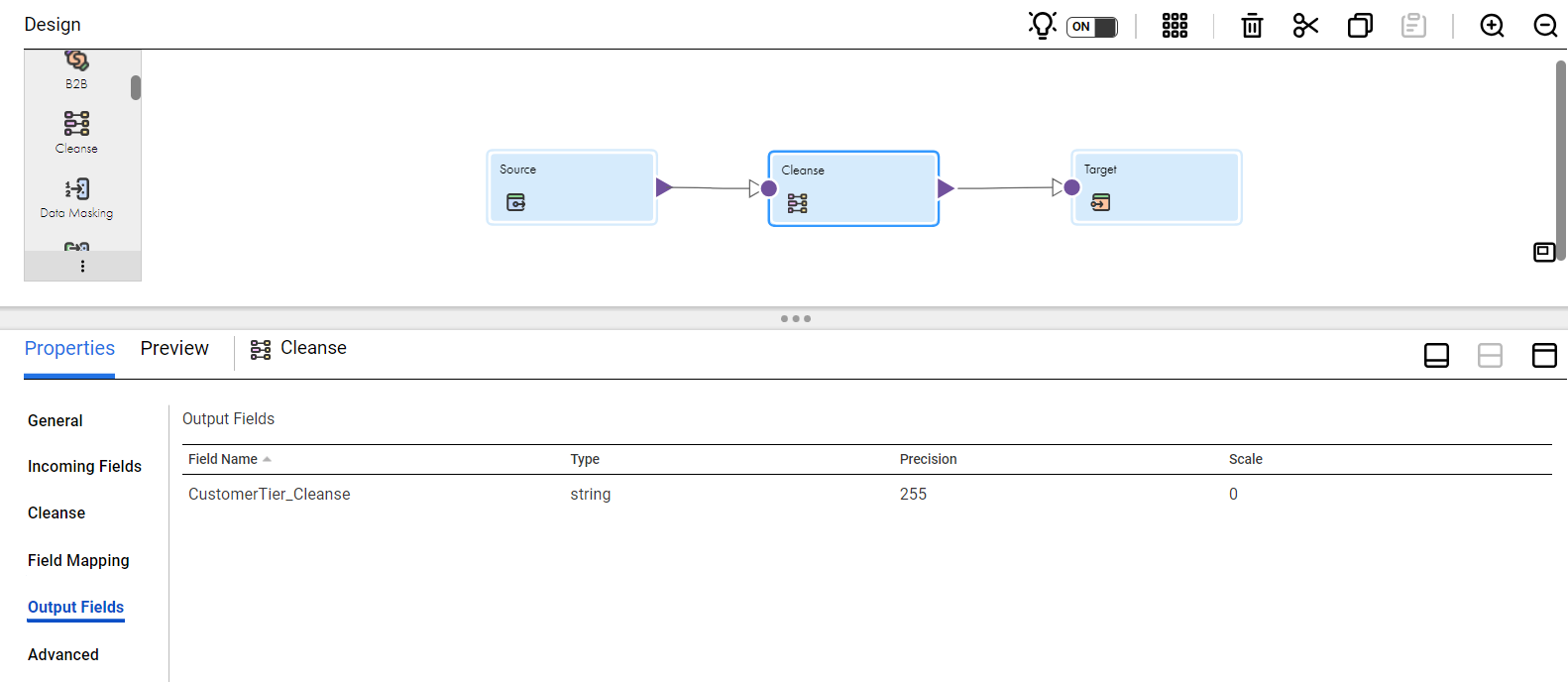Select the Source node on the canvas
1568x682 pixels.
tap(572, 187)
